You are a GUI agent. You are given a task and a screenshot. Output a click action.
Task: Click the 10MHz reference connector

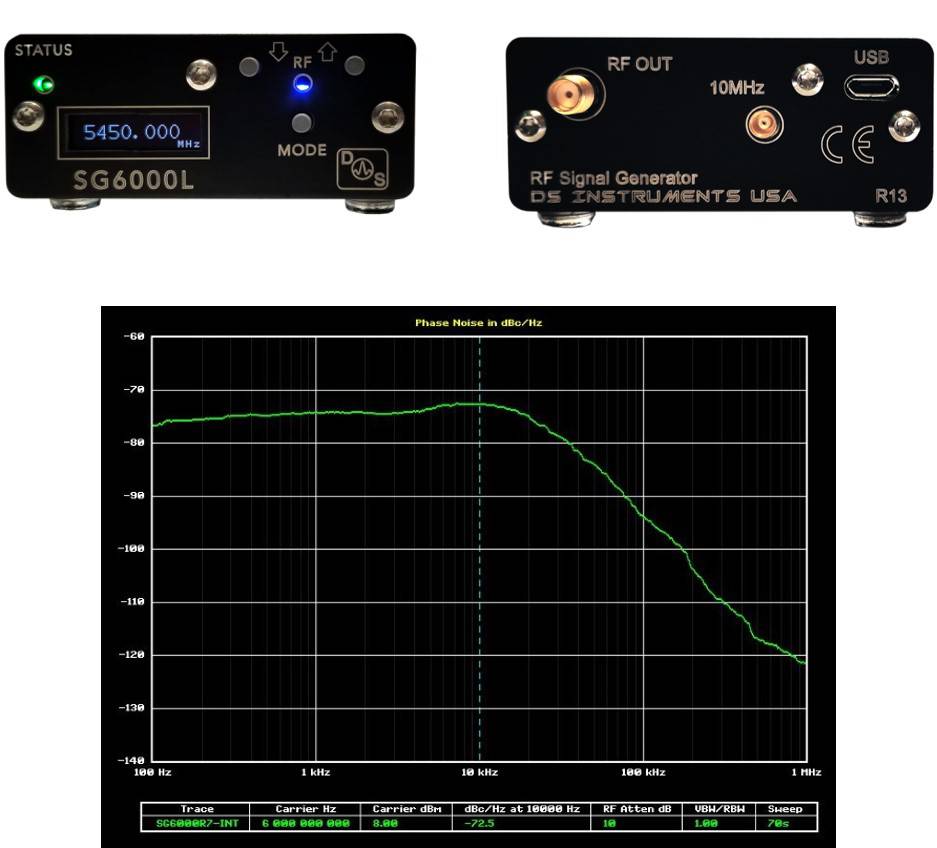764,125
